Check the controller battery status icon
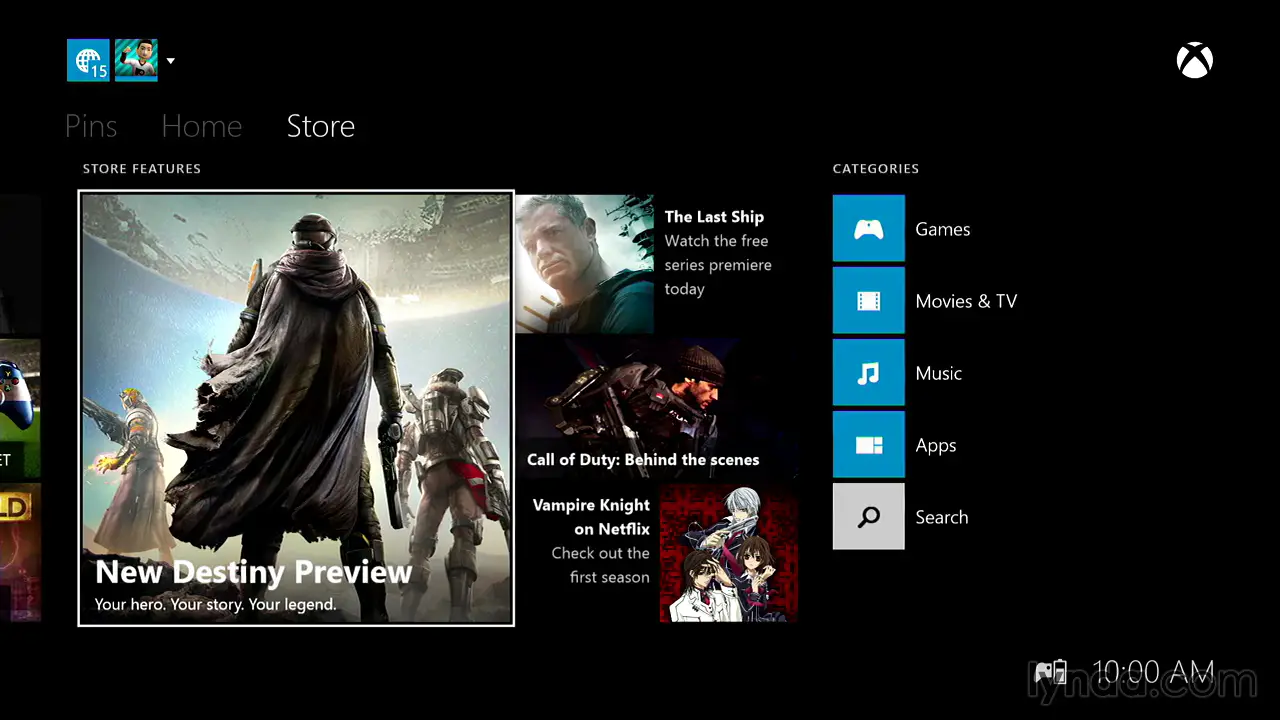Viewport: 1280px width, 720px height. tap(1050, 672)
